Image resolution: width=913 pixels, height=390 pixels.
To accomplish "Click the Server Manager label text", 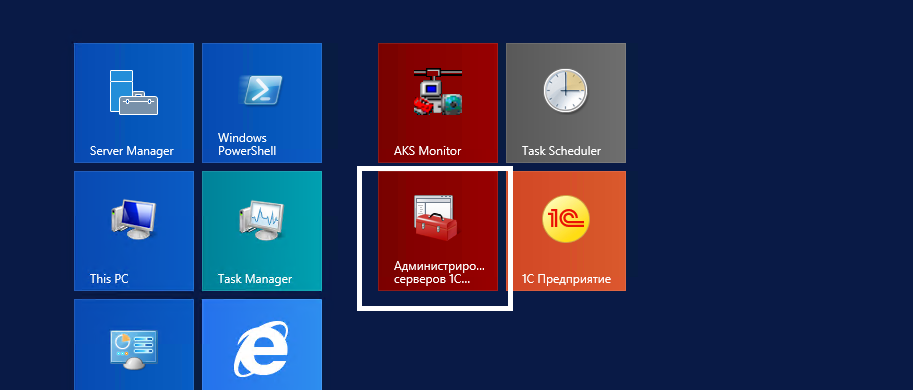I will (132, 151).
